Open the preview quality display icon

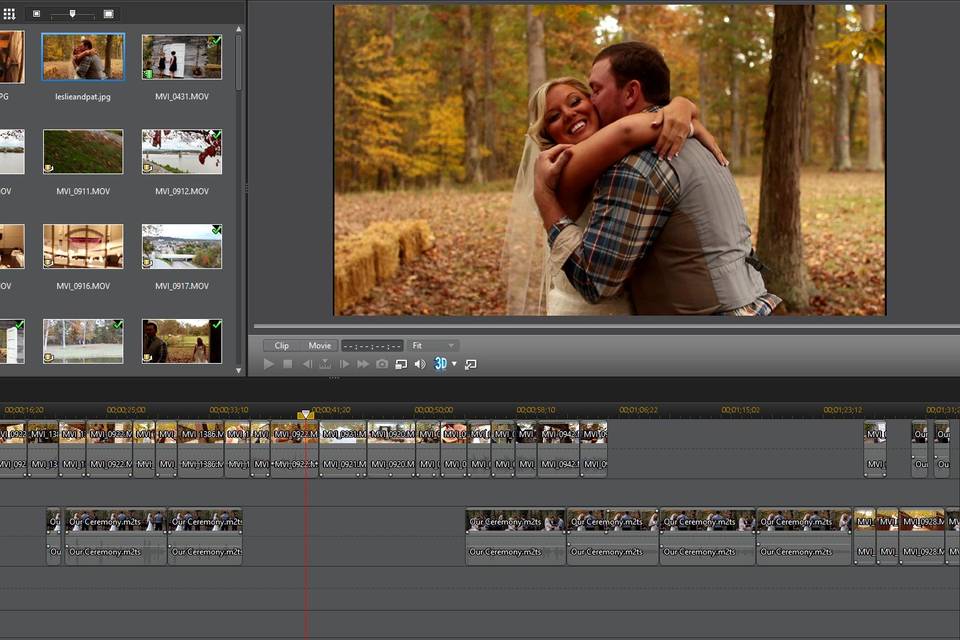click(401, 364)
